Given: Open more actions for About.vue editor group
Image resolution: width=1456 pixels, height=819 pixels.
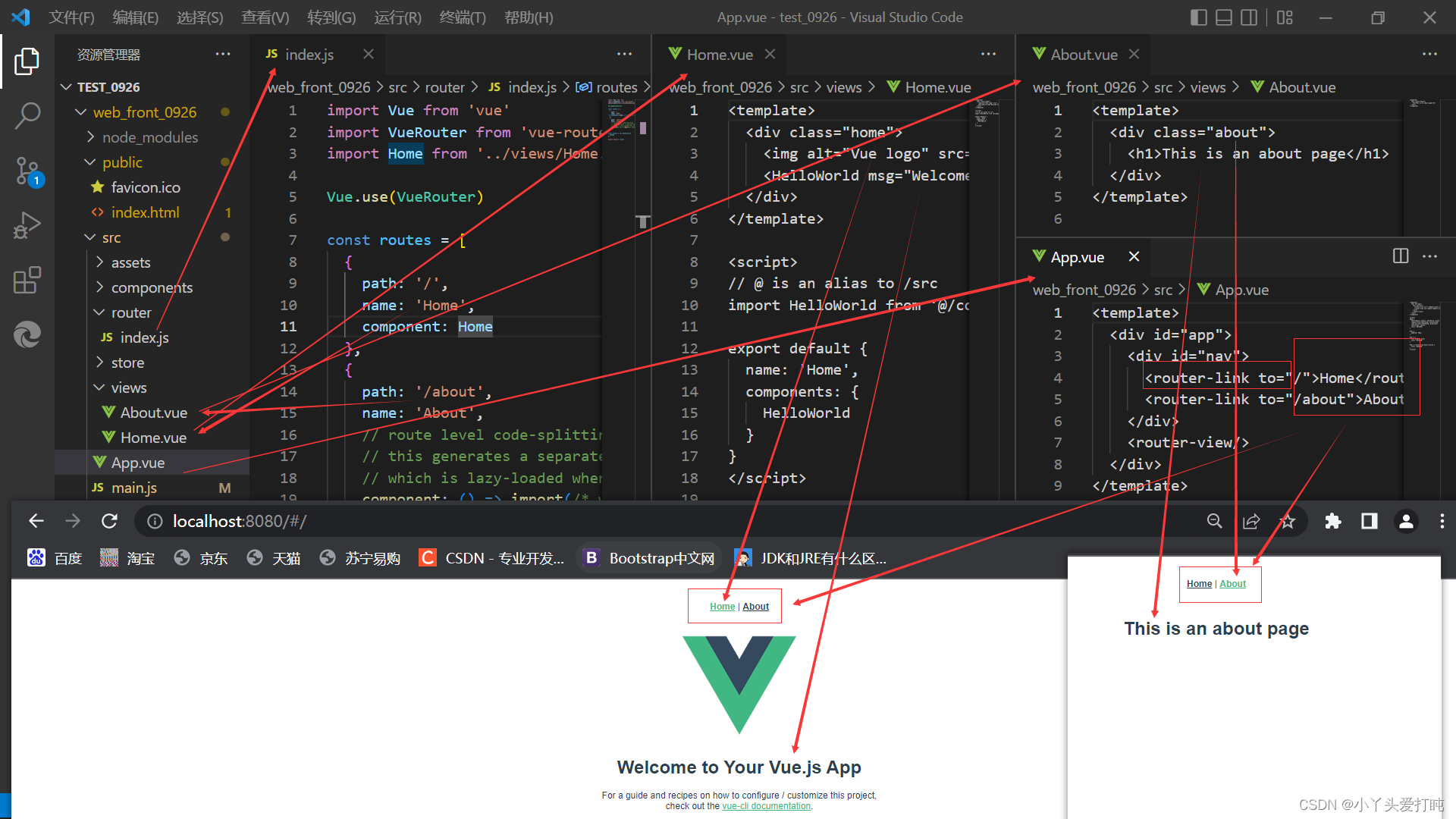Looking at the screenshot, I should point(1429,54).
